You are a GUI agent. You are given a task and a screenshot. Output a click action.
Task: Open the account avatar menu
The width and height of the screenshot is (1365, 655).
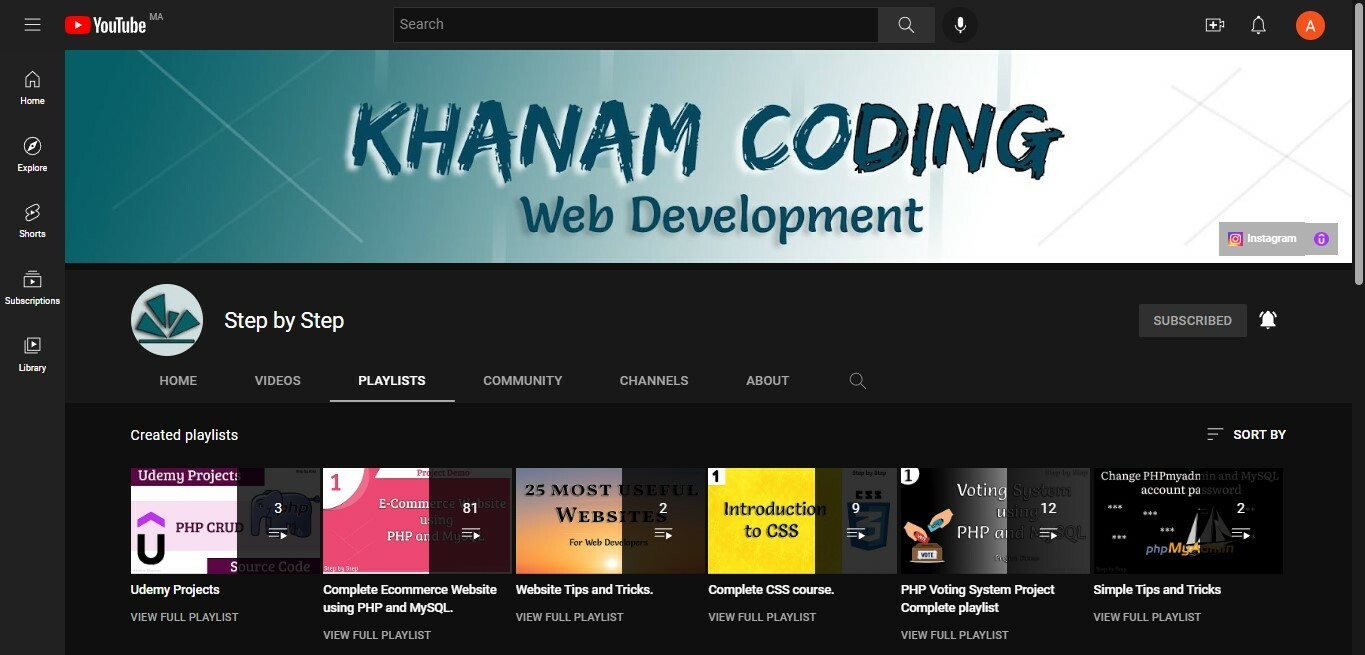point(1310,25)
